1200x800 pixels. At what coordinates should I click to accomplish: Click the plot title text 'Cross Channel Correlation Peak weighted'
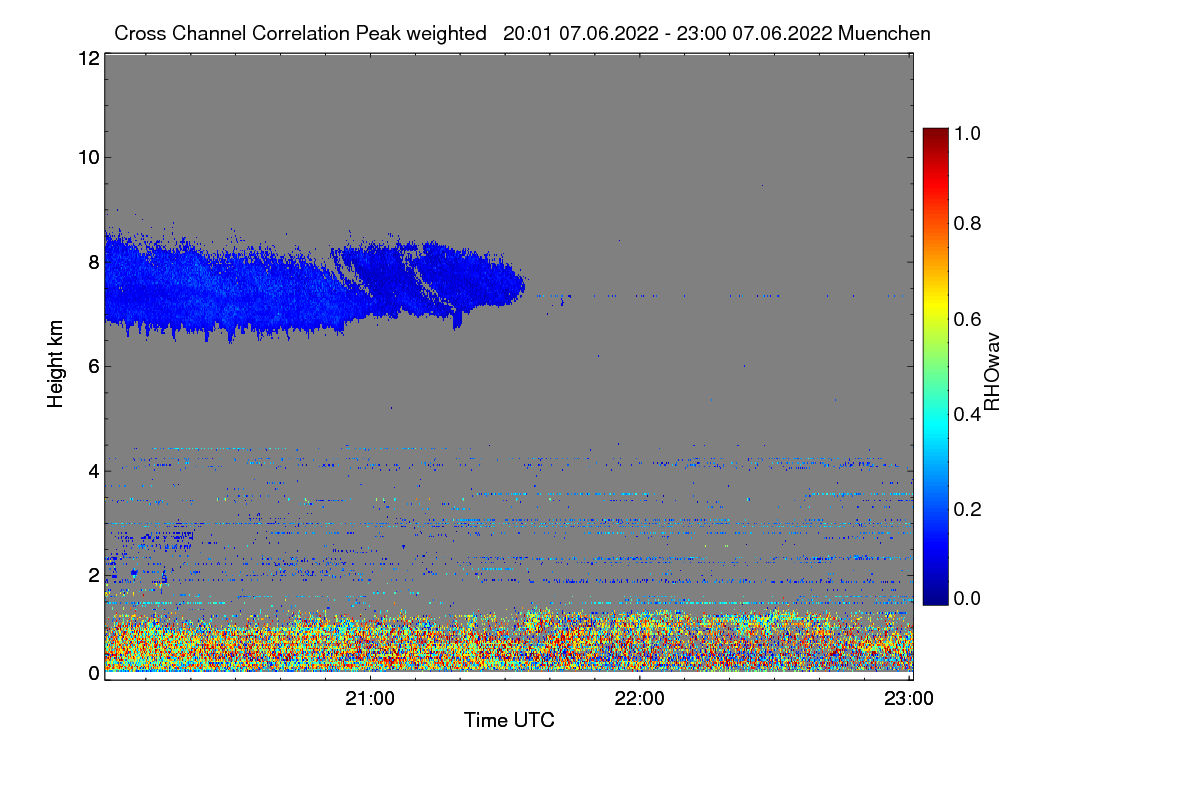(301, 33)
